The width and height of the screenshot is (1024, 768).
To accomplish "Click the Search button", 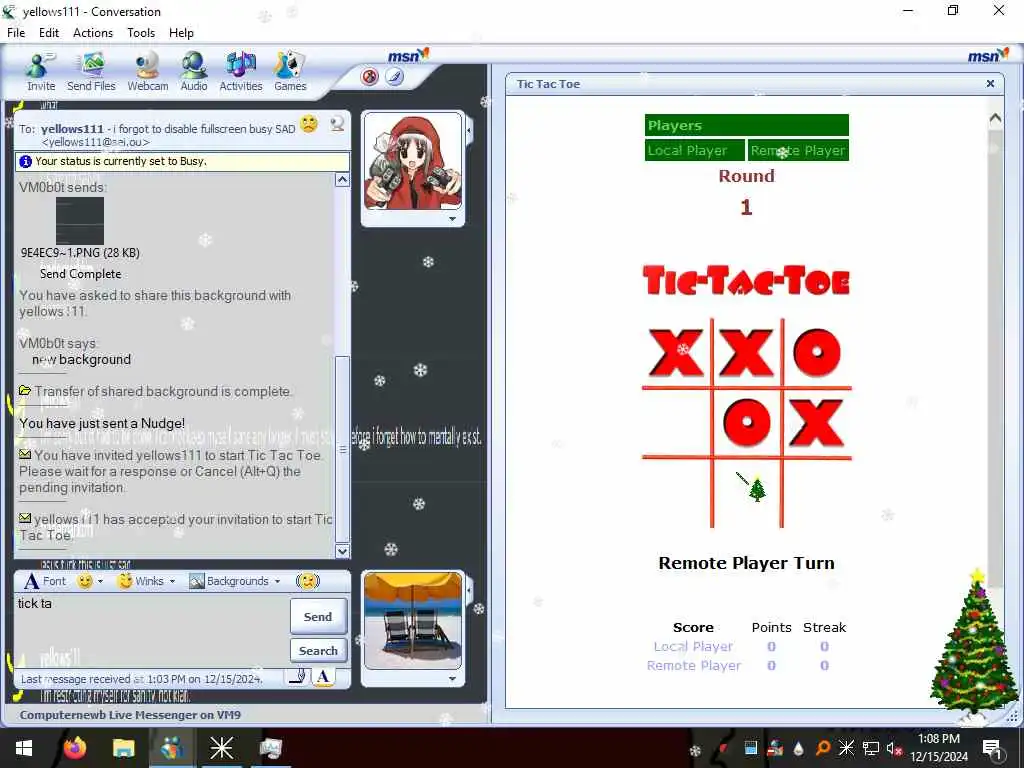I will coord(318,650).
